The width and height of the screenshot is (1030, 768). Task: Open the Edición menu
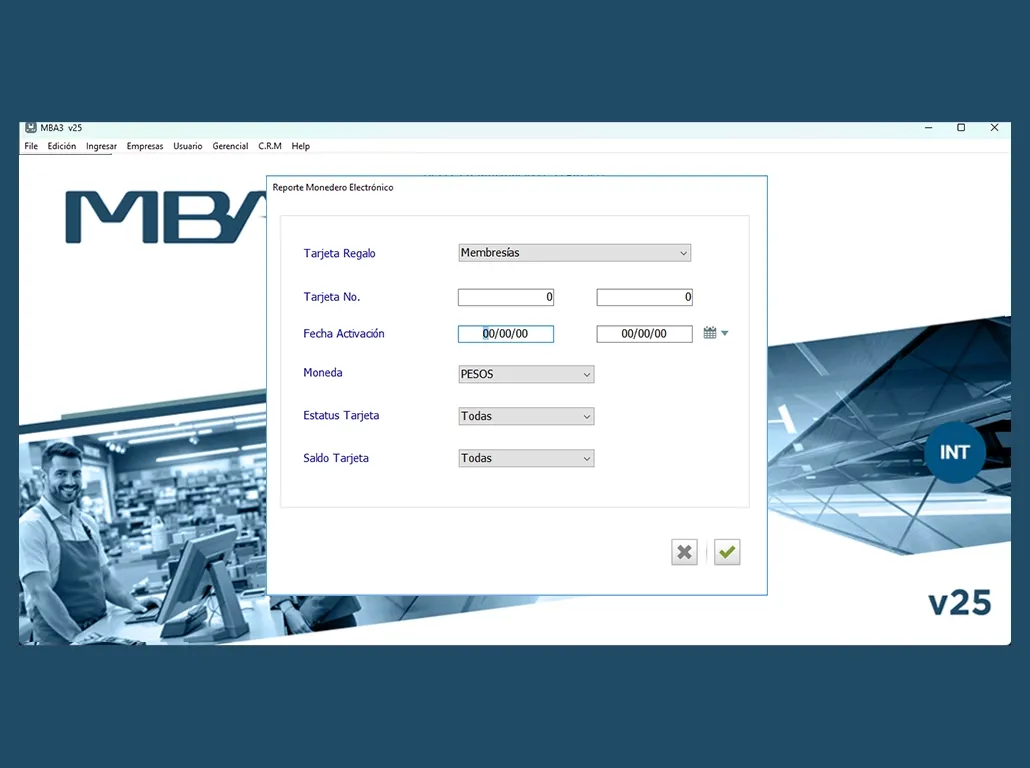(62, 146)
